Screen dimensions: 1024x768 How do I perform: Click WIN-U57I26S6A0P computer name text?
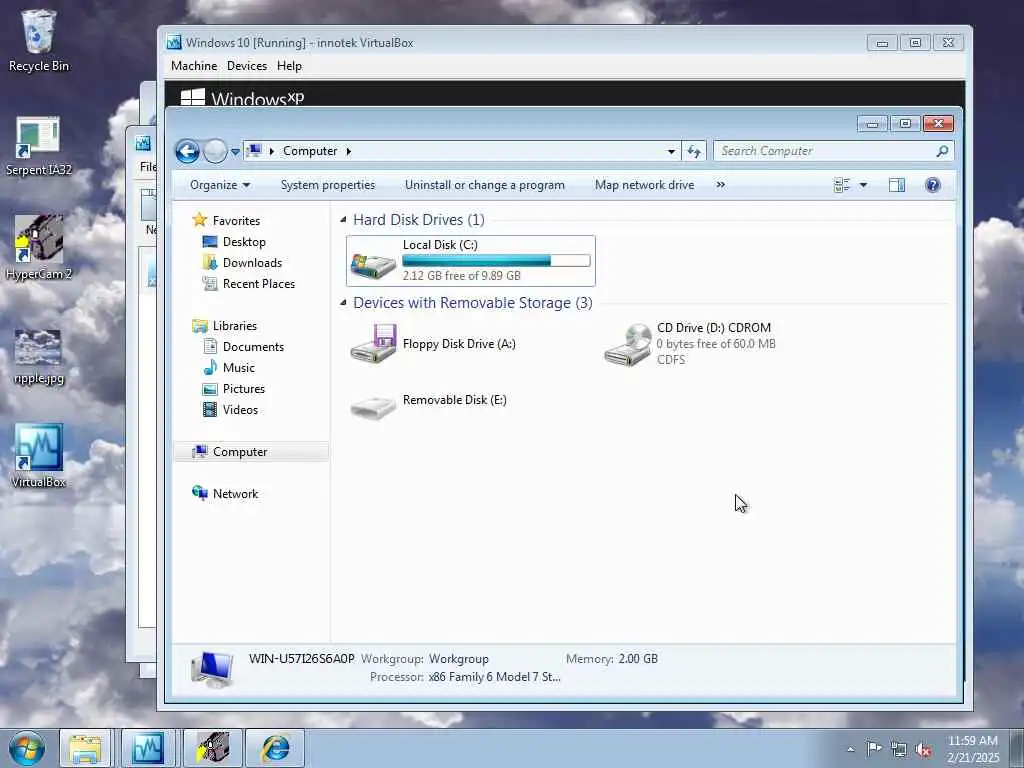click(301, 658)
